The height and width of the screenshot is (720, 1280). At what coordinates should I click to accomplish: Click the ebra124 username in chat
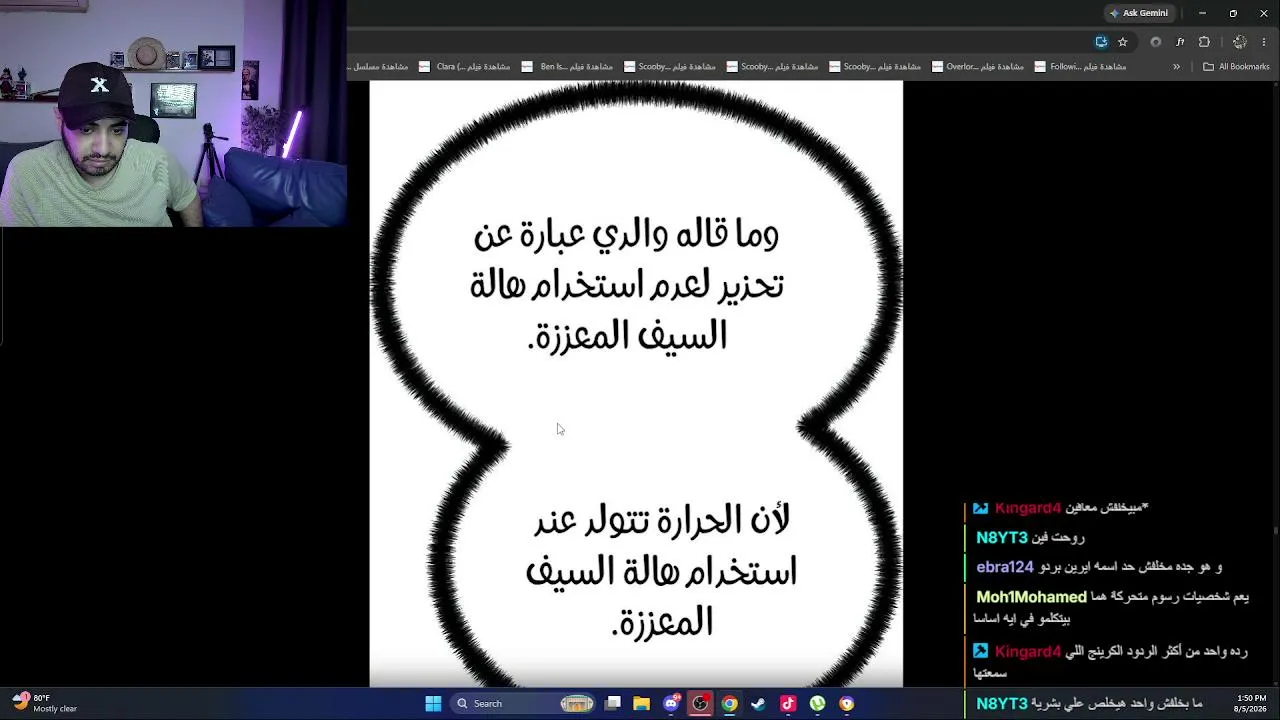(1005, 567)
